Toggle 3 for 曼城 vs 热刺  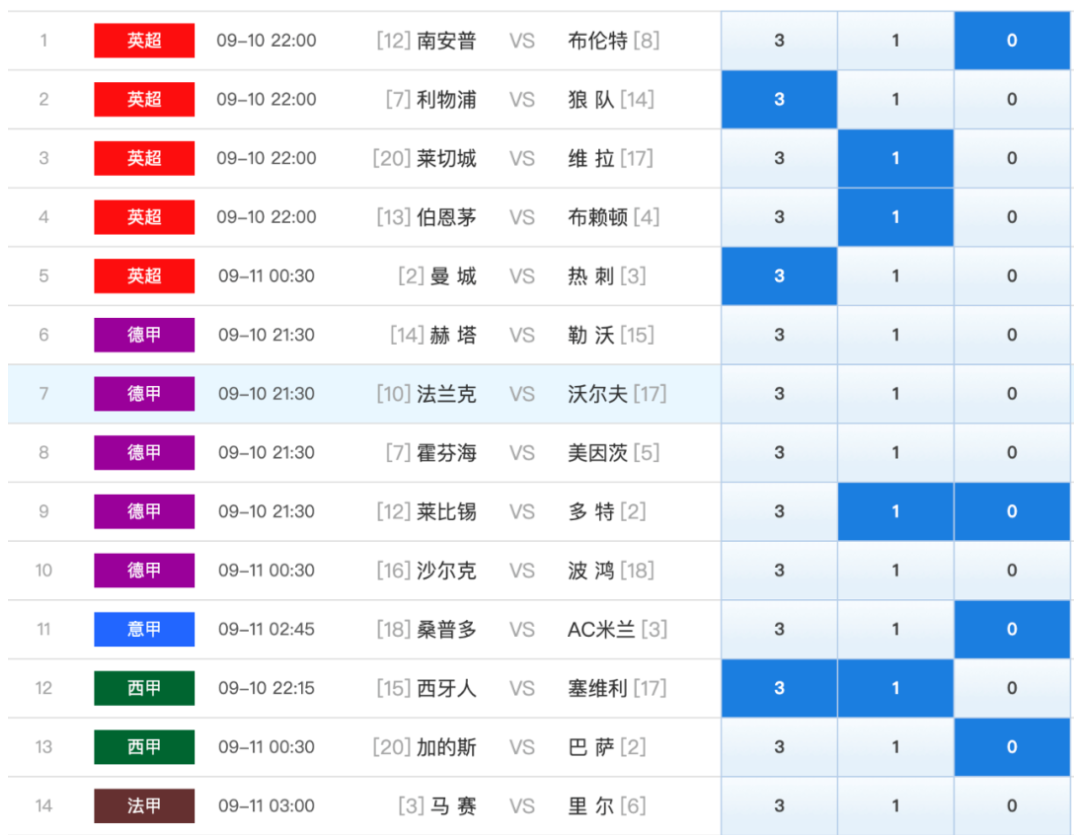coord(779,276)
